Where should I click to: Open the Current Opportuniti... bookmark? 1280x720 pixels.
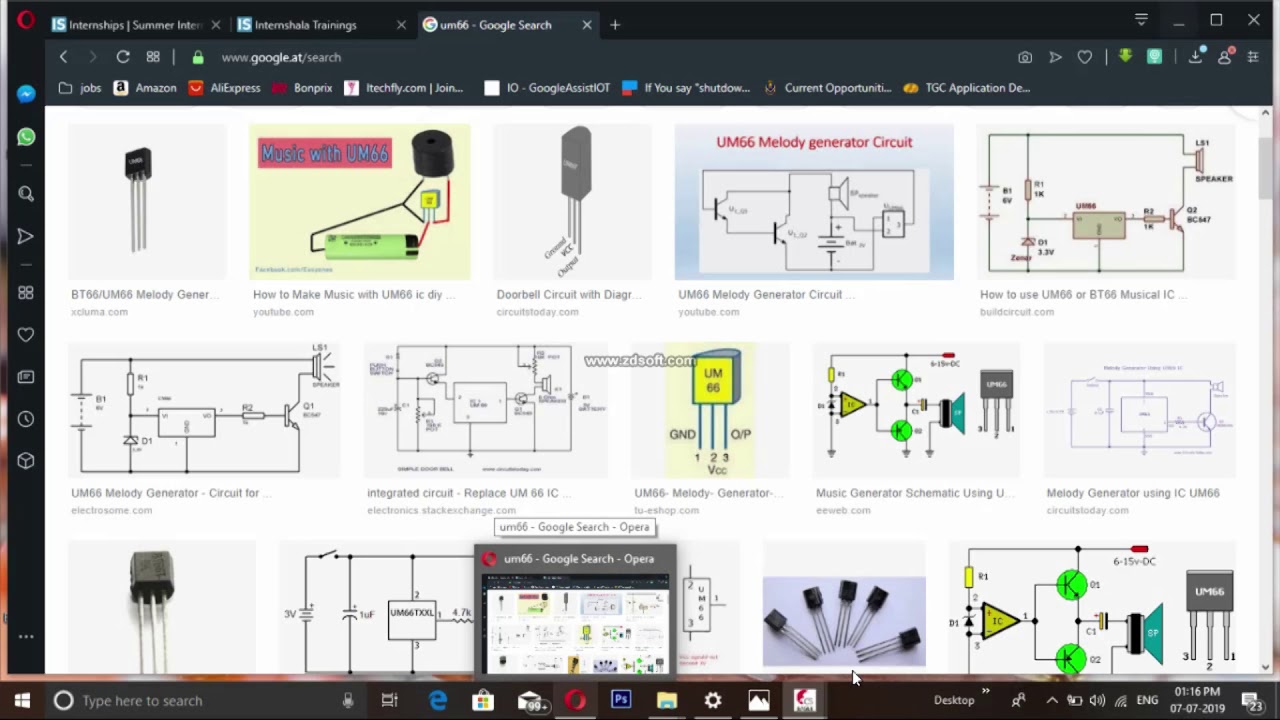click(x=827, y=88)
